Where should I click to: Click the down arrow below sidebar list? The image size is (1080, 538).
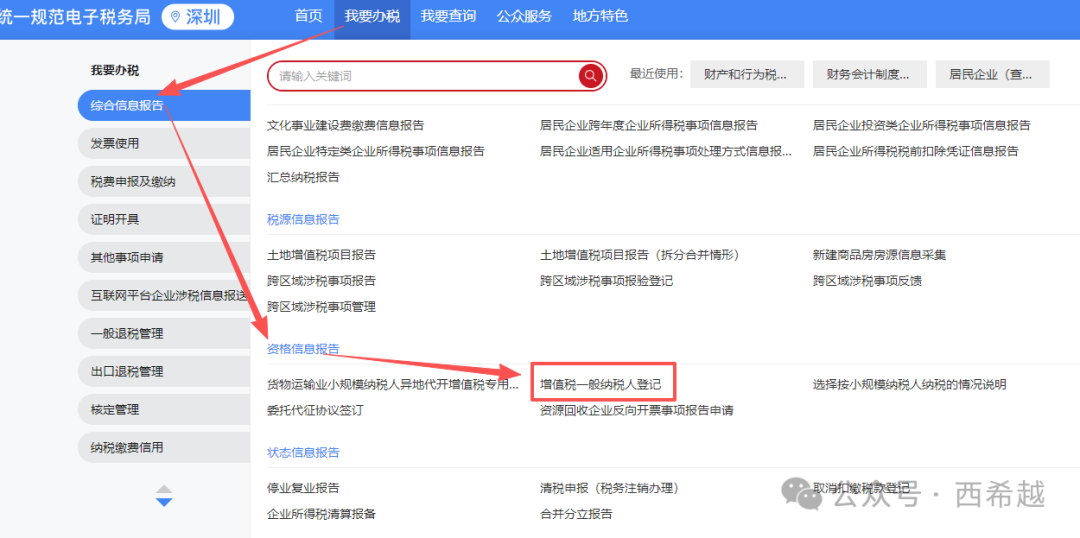[x=164, y=502]
